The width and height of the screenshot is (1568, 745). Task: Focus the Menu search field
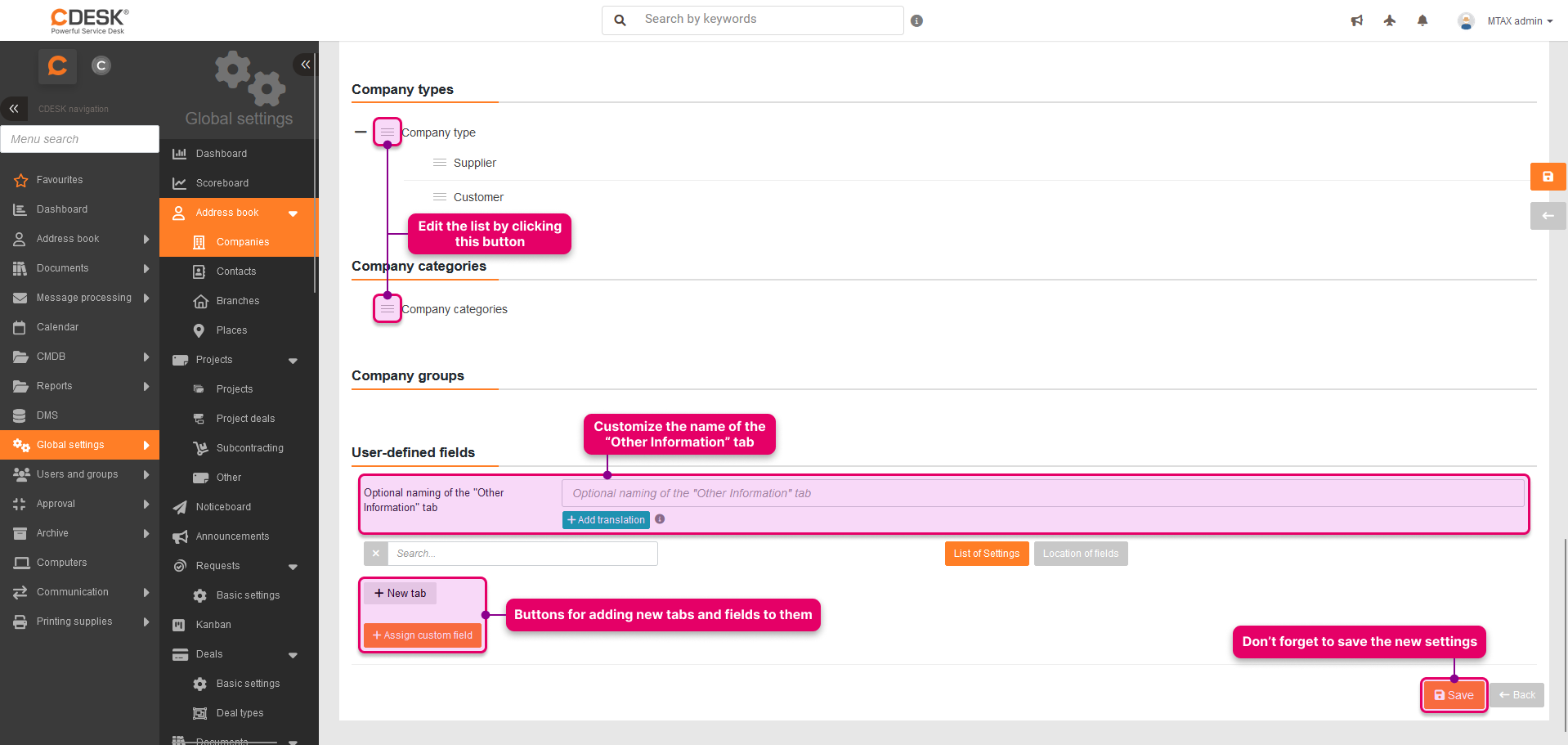[79, 139]
